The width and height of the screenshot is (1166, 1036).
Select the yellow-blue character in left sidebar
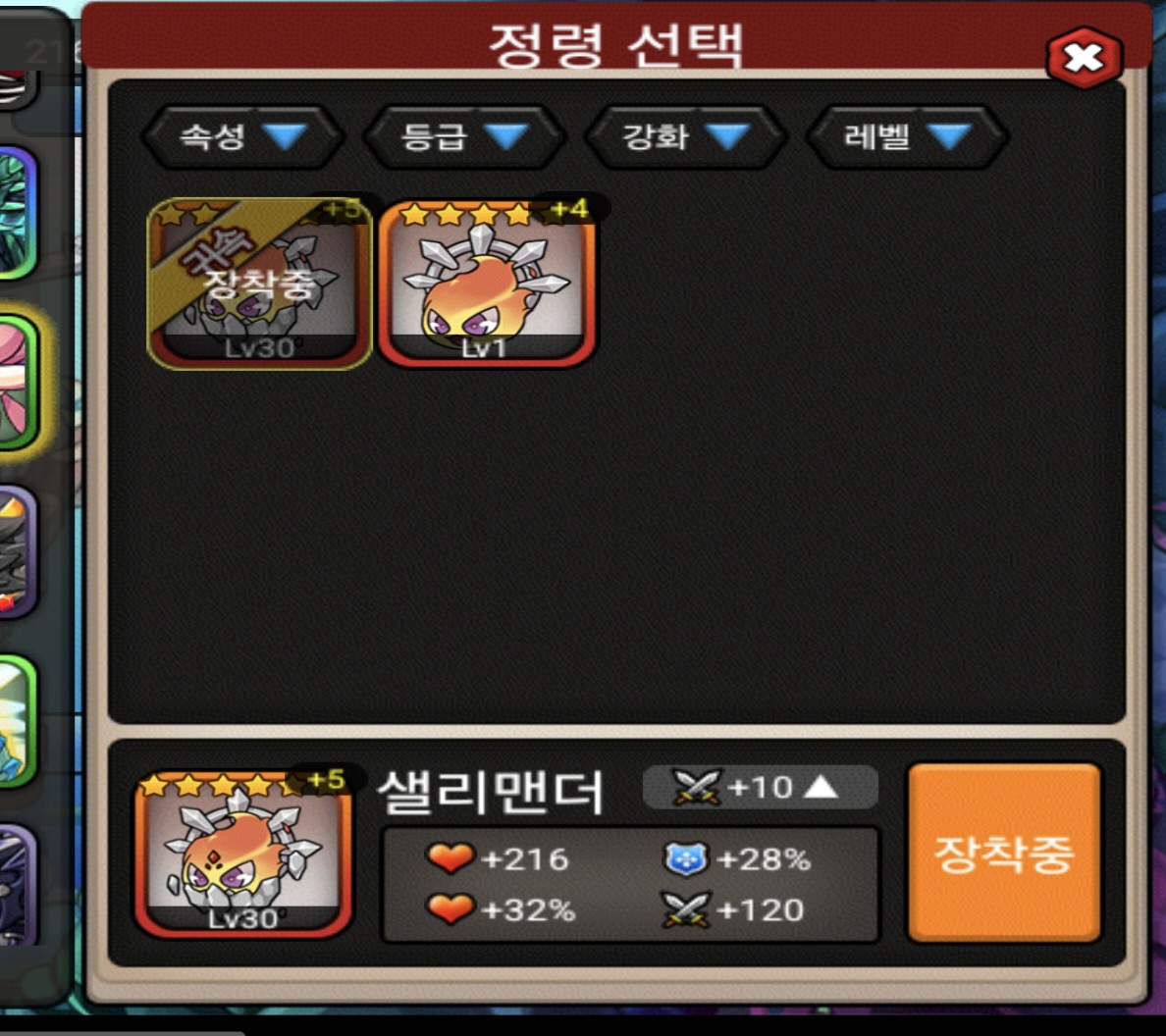point(18,721)
